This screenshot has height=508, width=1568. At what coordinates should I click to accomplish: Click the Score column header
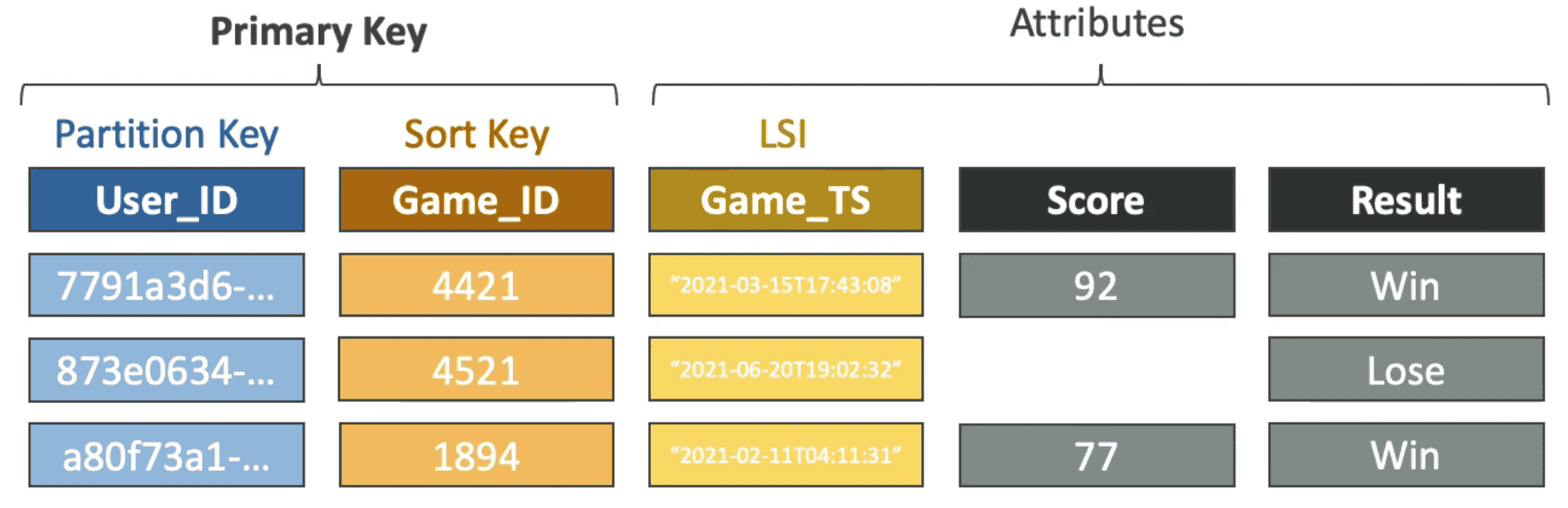(1096, 200)
